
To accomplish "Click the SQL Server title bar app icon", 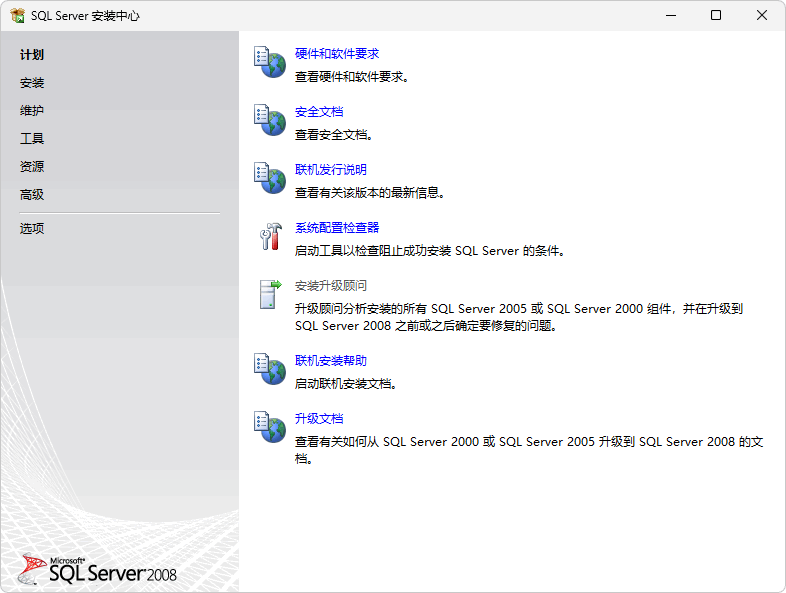I will [17, 16].
